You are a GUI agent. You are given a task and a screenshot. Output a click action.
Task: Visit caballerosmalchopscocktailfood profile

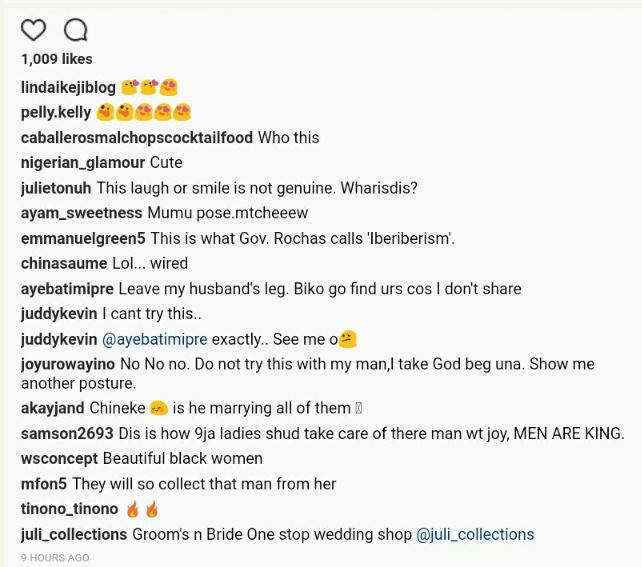pos(137,138)
